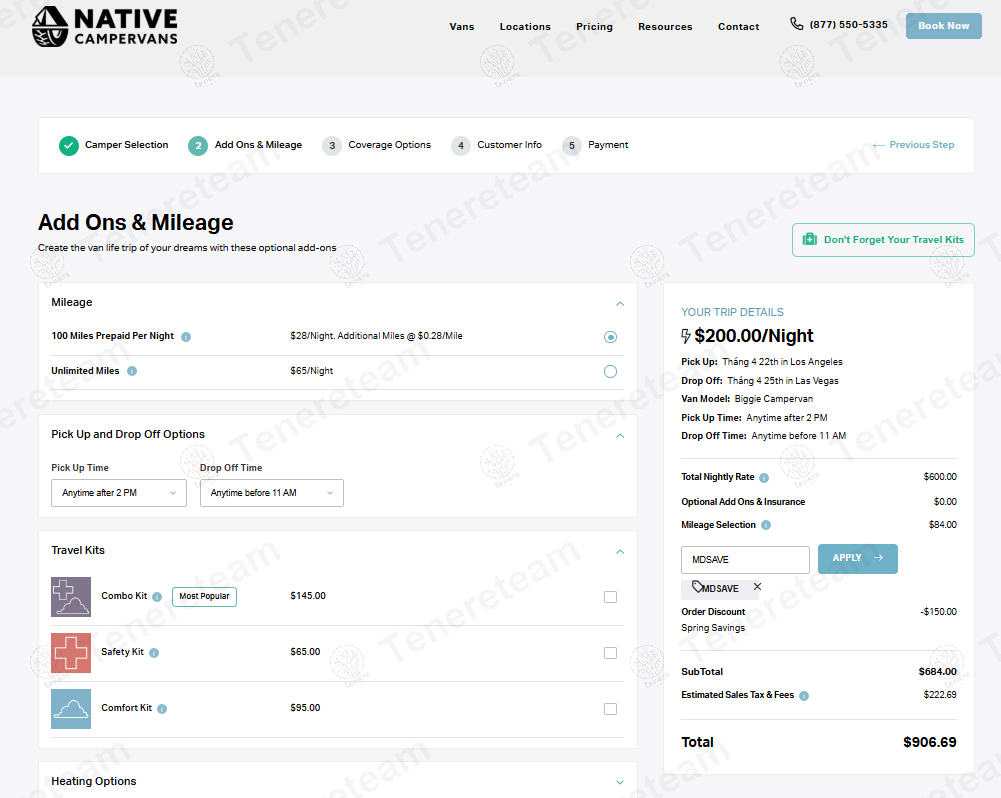Viewport: 1001px width, 798px height.
Task: Open the Drop Off Time dropdown
Action: [x=272, y=493]
